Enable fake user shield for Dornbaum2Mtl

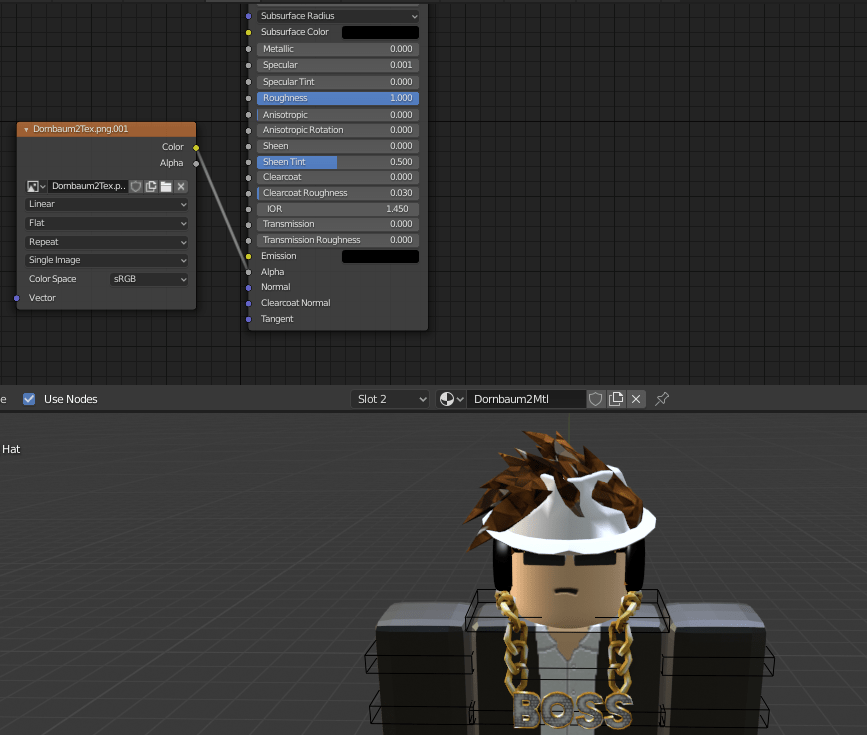click(x=596, y=398)
